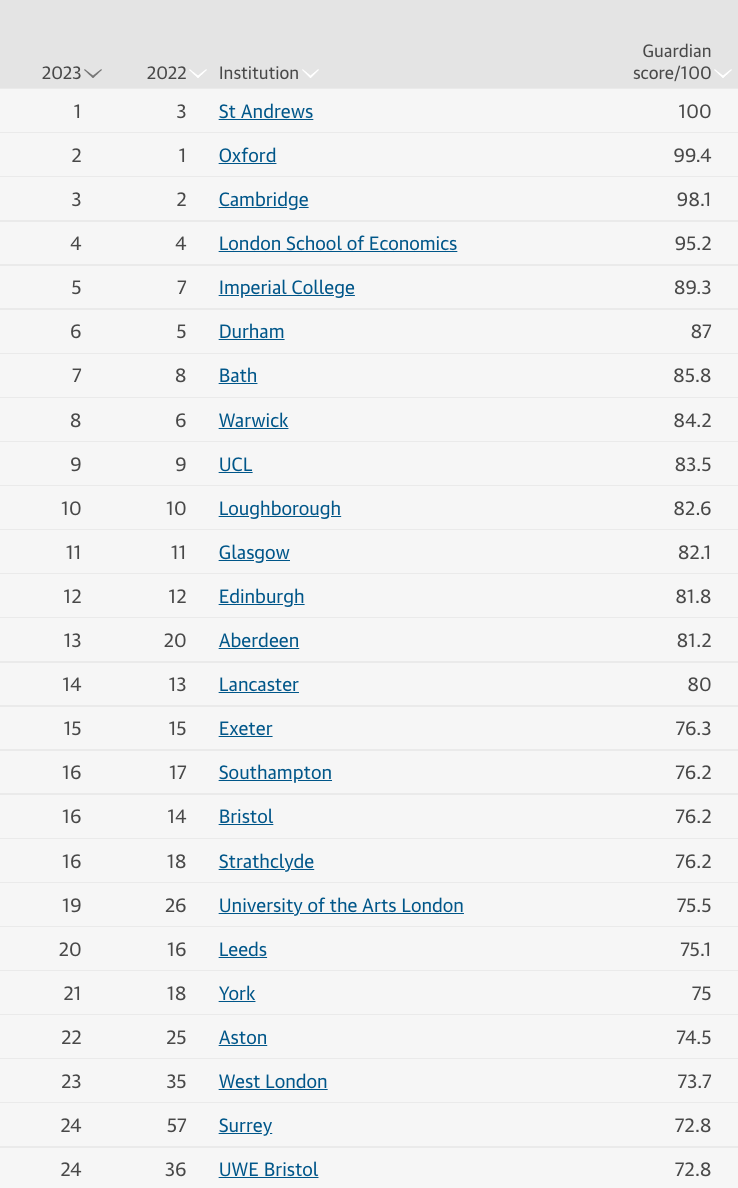Sort by Institution column chevron
Image resolution: width=738 pixels, height=1188 pixels.
coord(311,74)
